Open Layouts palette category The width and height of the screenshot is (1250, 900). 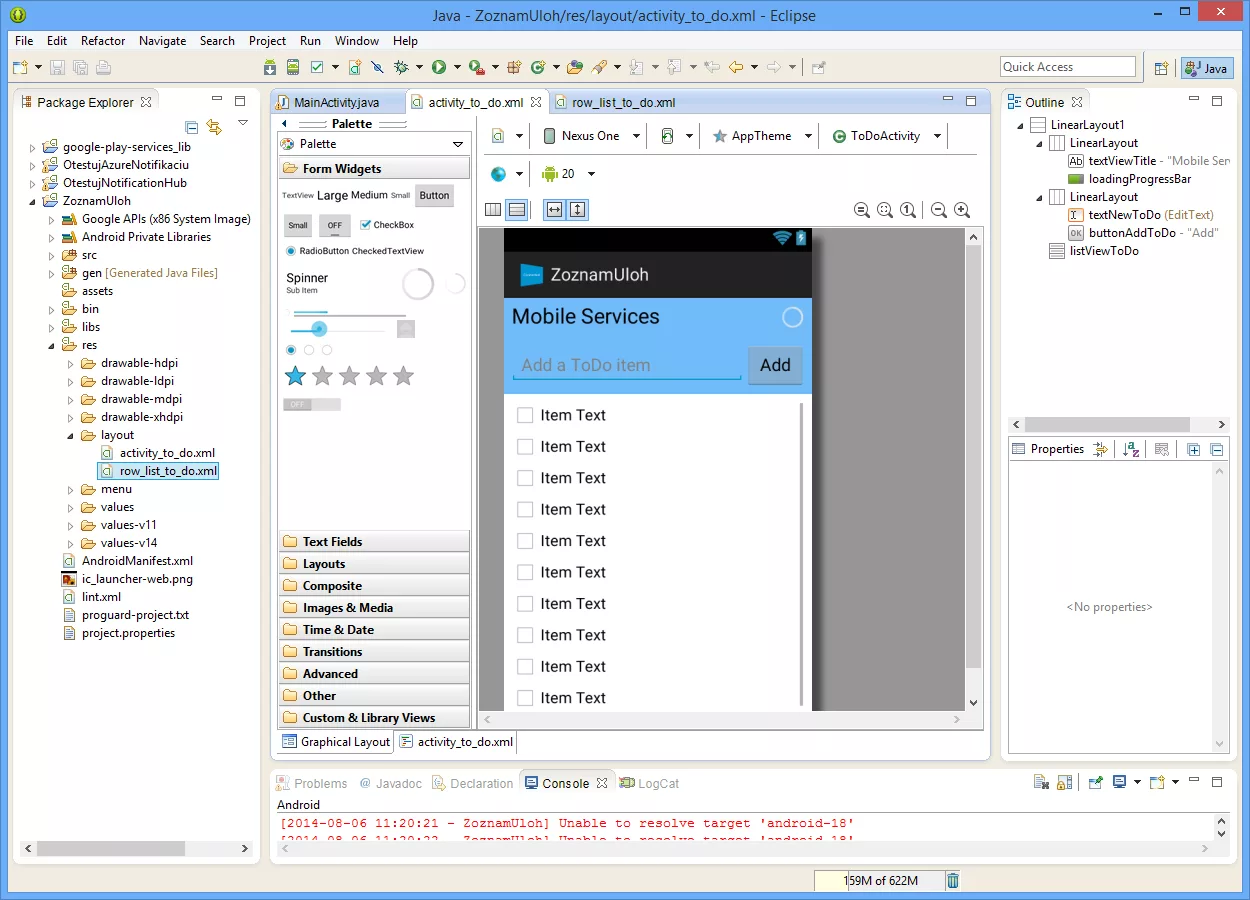click(x=374, y=563)
